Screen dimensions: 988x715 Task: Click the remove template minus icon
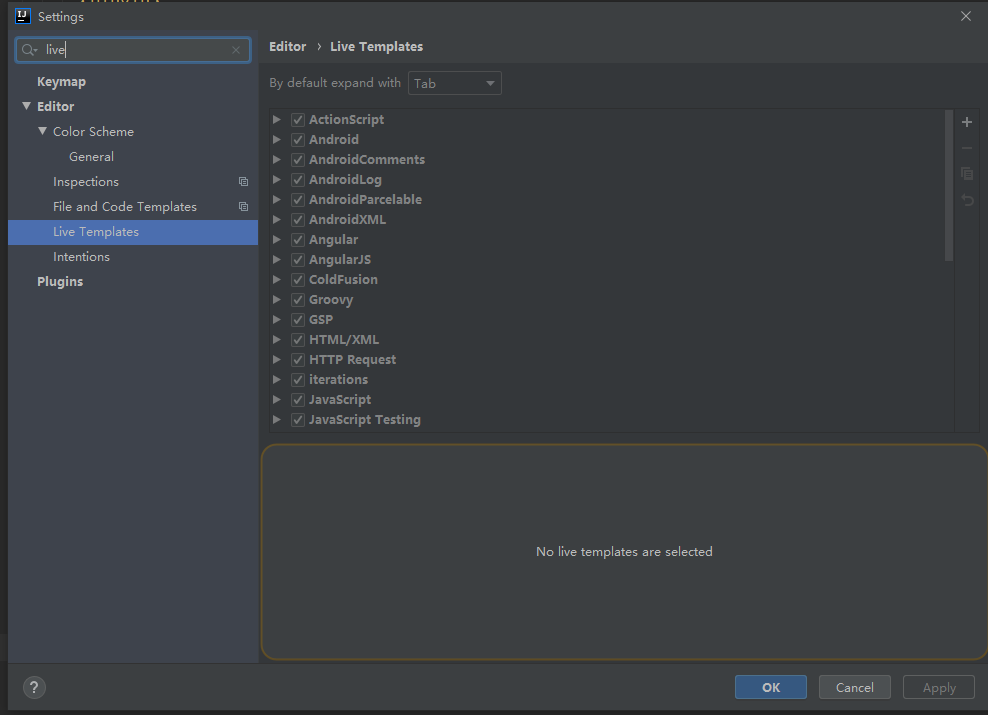point(967,148)
